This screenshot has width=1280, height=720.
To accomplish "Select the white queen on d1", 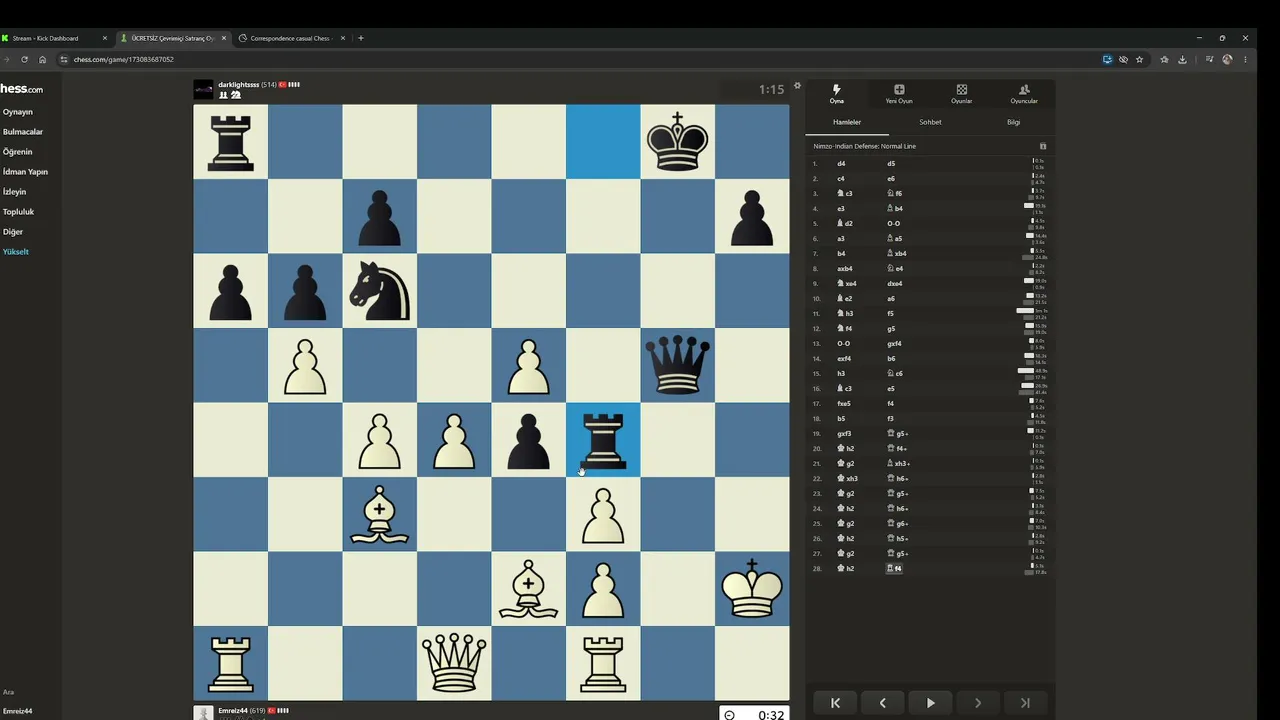I will point(454,663).
